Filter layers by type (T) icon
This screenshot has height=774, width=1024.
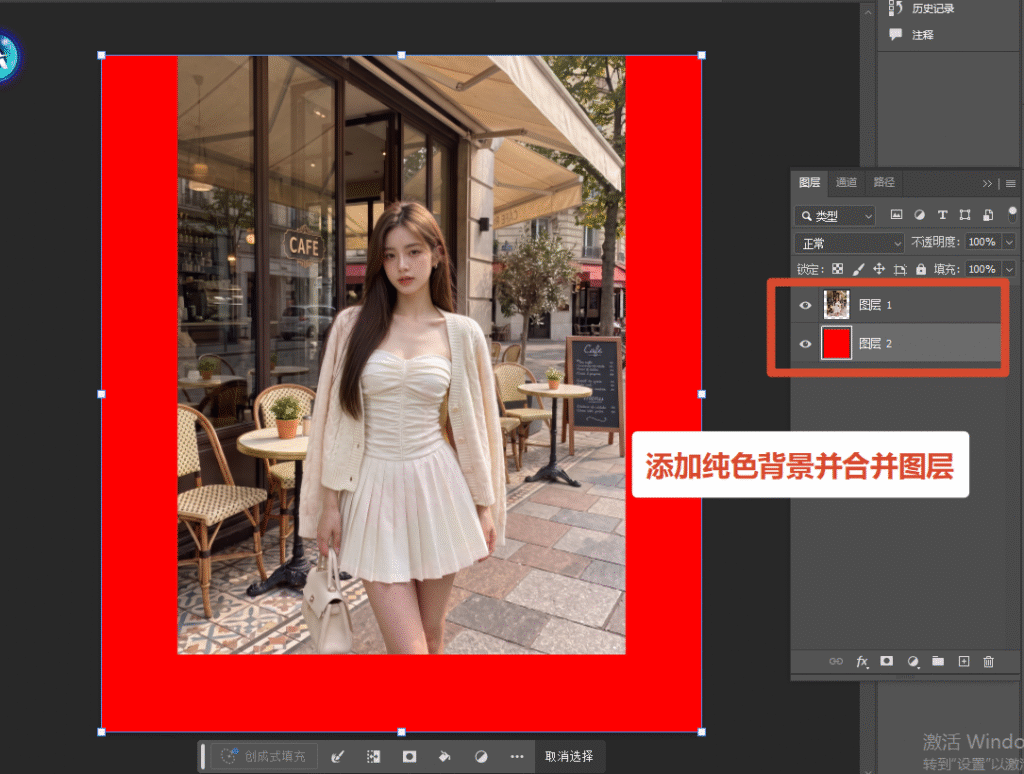[942, 215]
